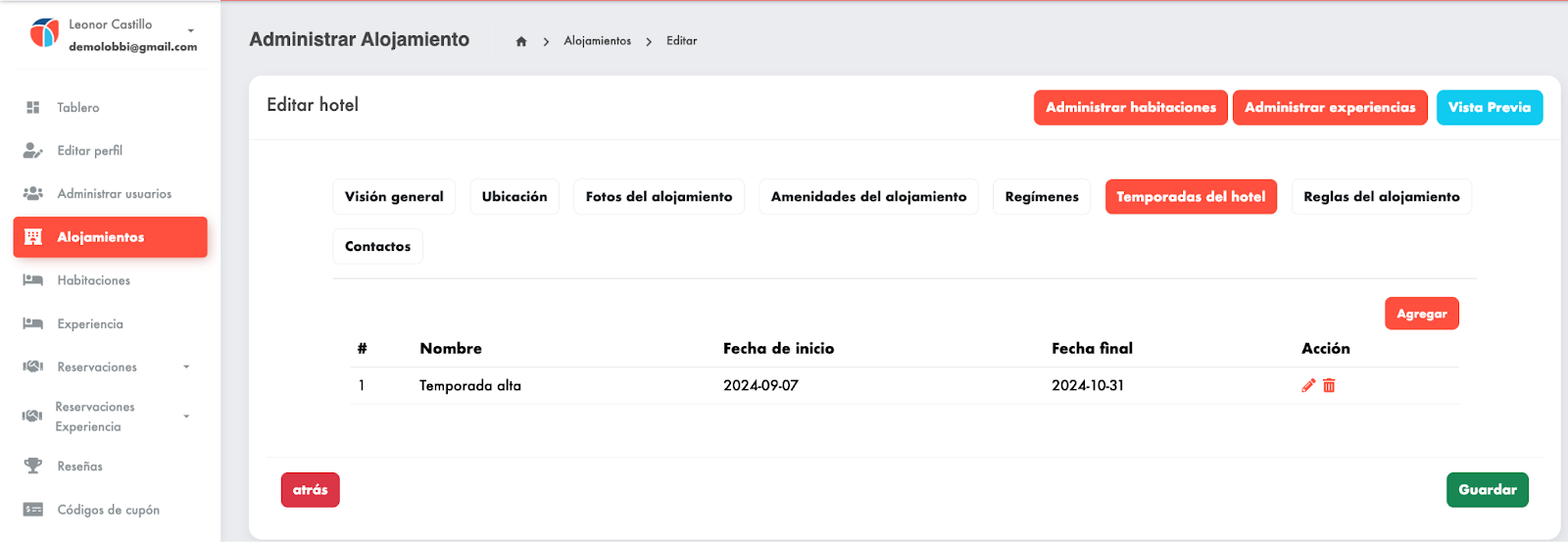
Task: Click the end date 2024-10-31
Action: [x=1088, y=385]
